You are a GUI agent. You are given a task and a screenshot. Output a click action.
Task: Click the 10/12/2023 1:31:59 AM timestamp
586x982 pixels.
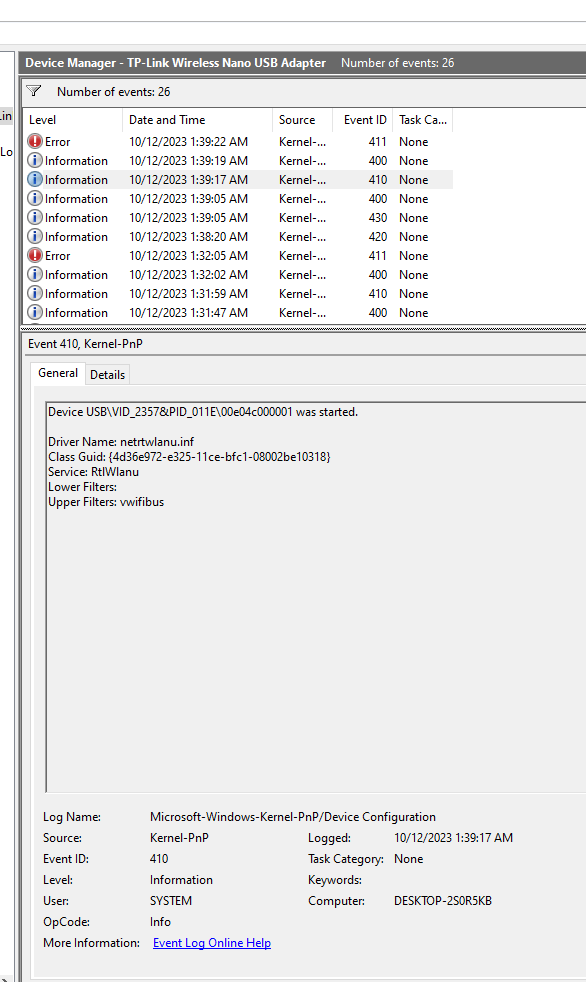(188, 293)
